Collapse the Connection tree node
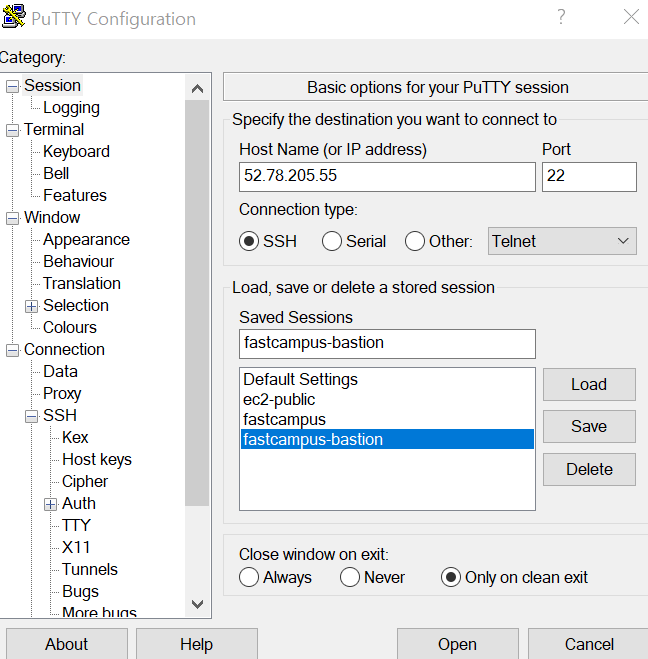 pos(13,350)
